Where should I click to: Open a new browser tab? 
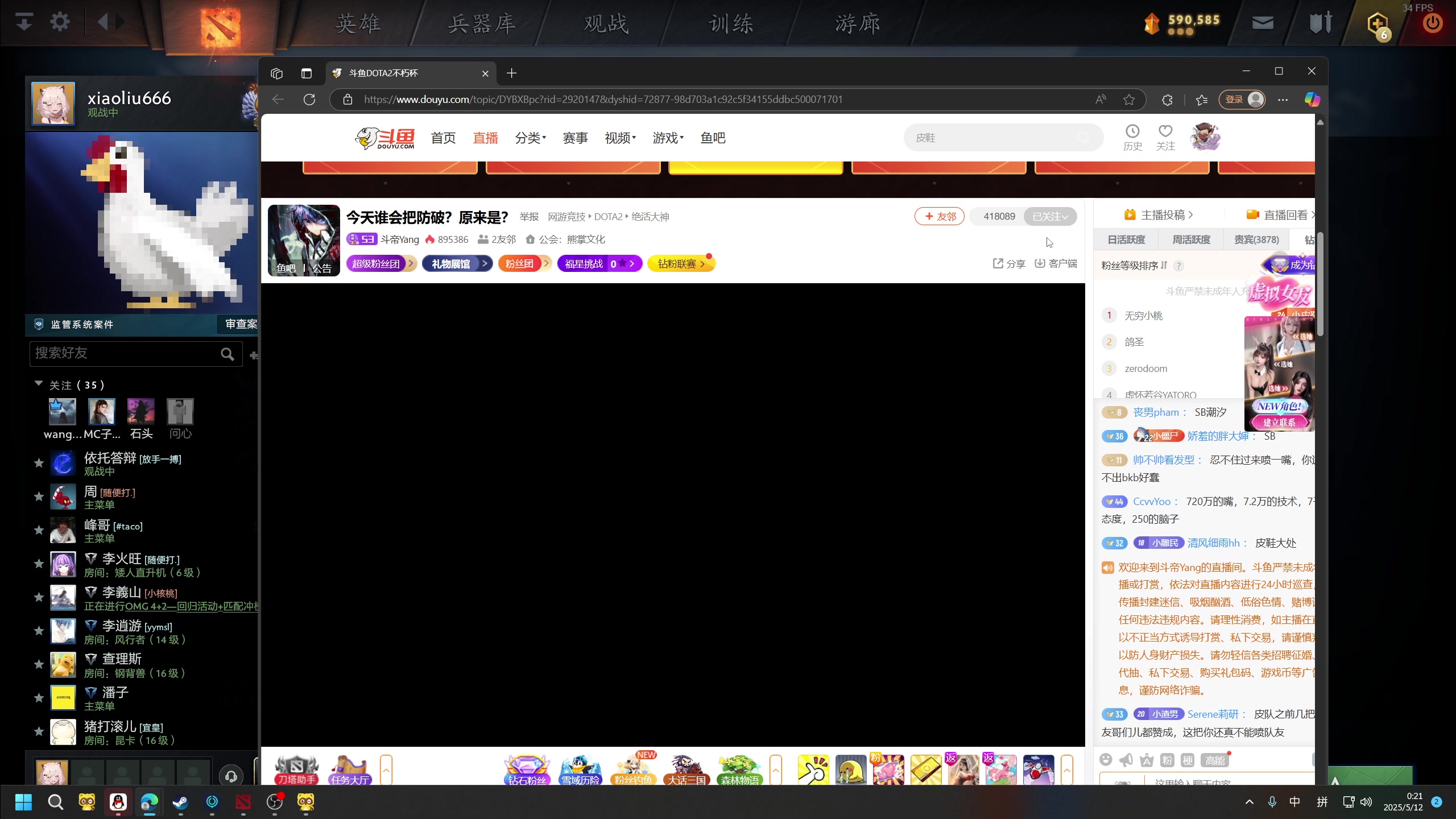click(x=511, y=73)
